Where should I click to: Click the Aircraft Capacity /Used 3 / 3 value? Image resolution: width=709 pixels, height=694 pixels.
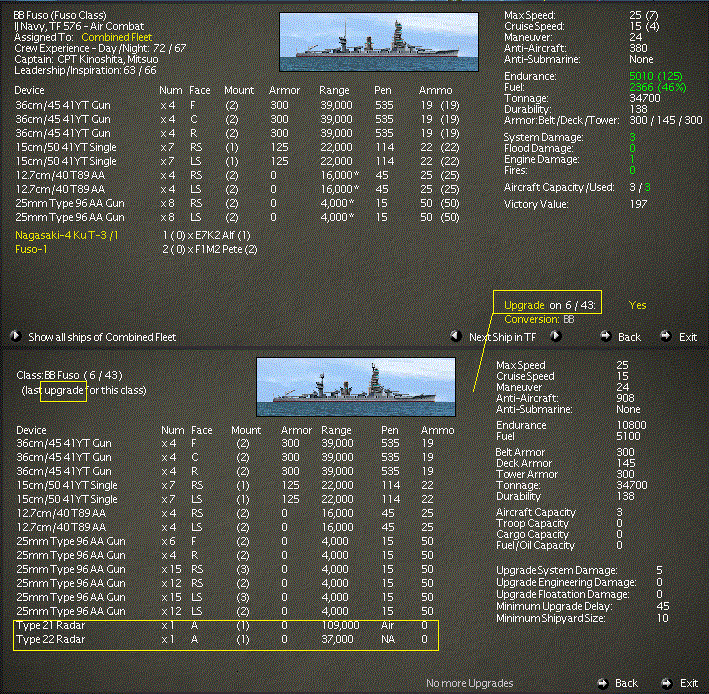(640, 187)
